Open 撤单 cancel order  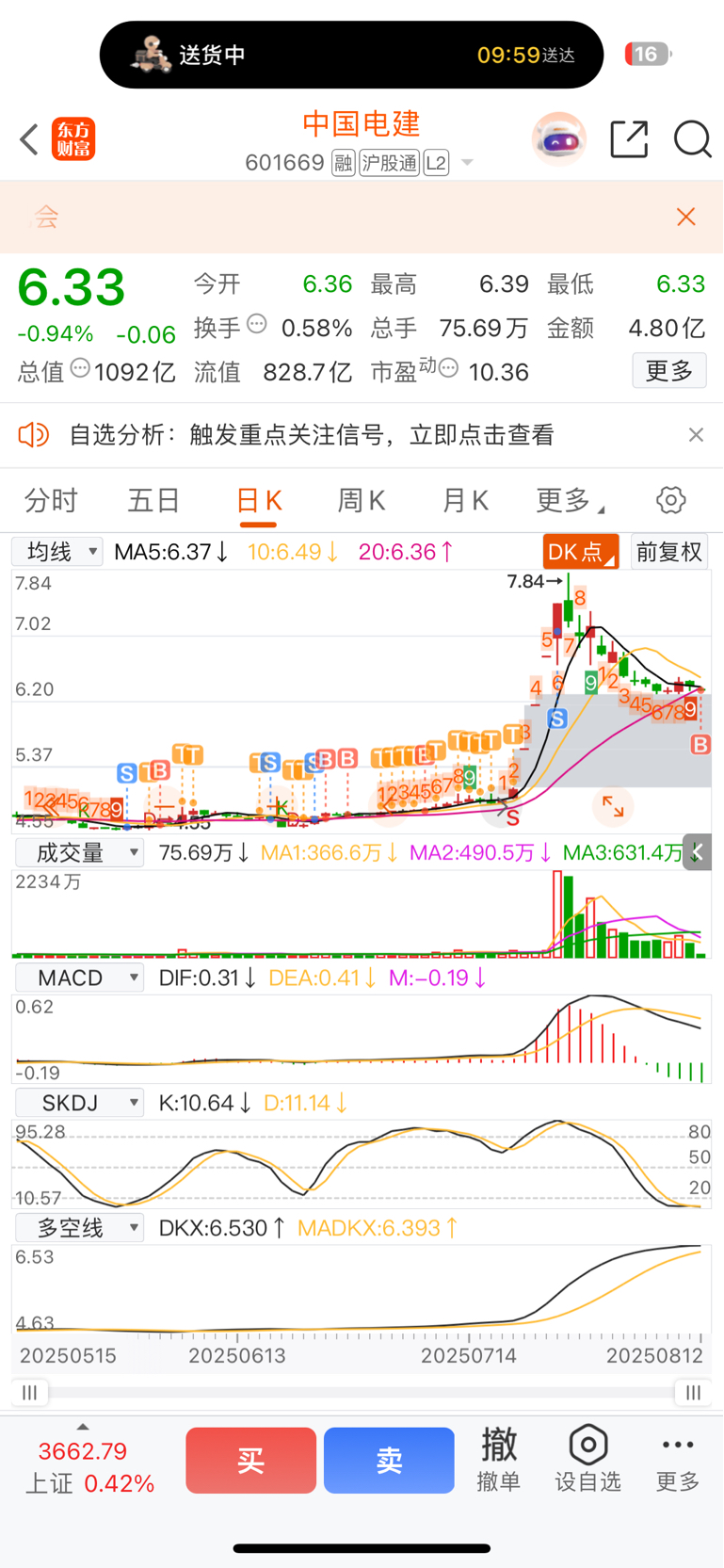coord(498,1460)
